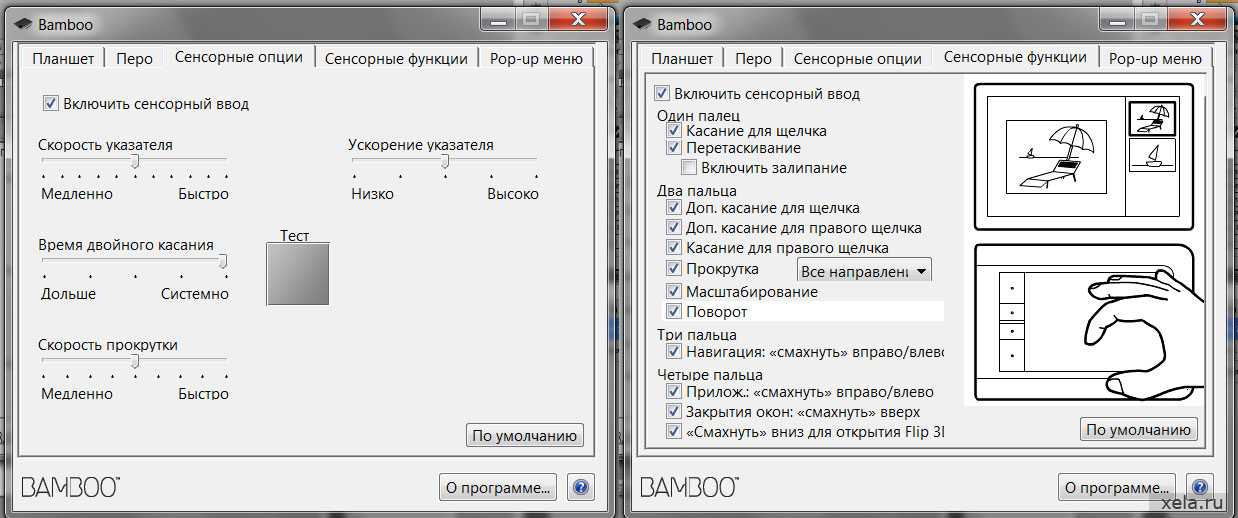Click the Скорость указателя slider handle

tap(135, 161)
